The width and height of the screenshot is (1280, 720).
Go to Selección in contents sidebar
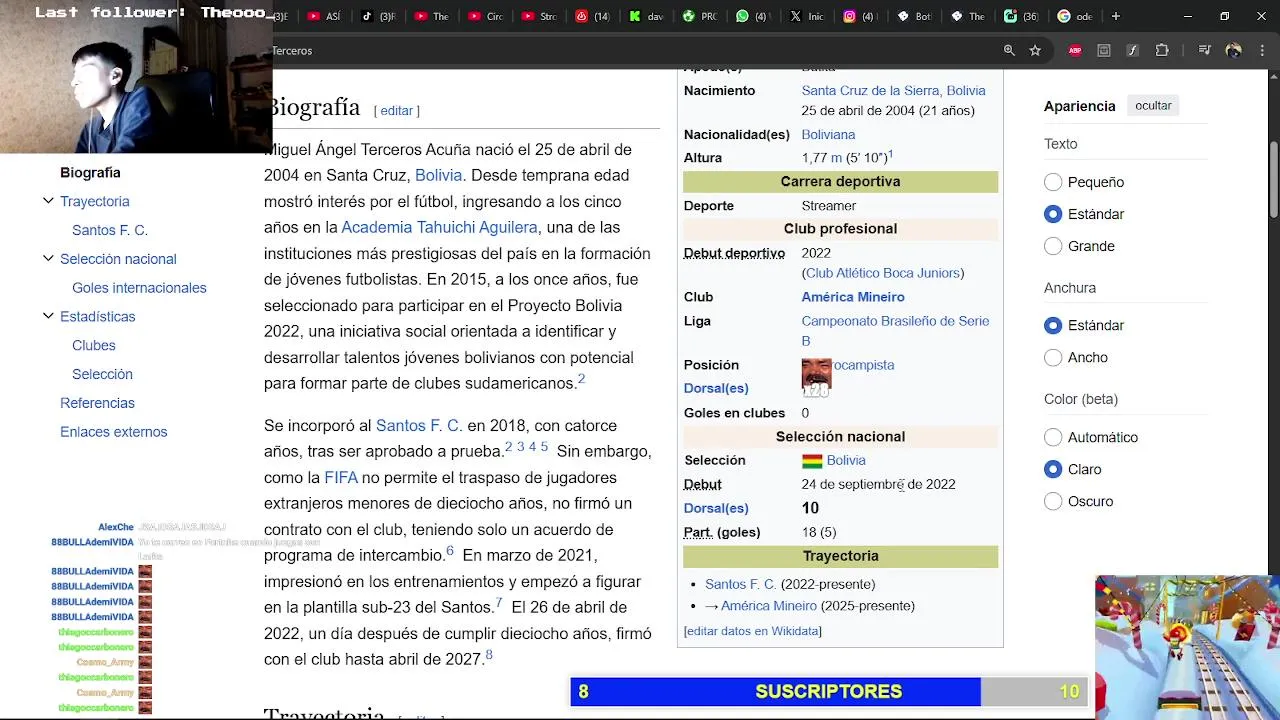click(x=102, y=374)
